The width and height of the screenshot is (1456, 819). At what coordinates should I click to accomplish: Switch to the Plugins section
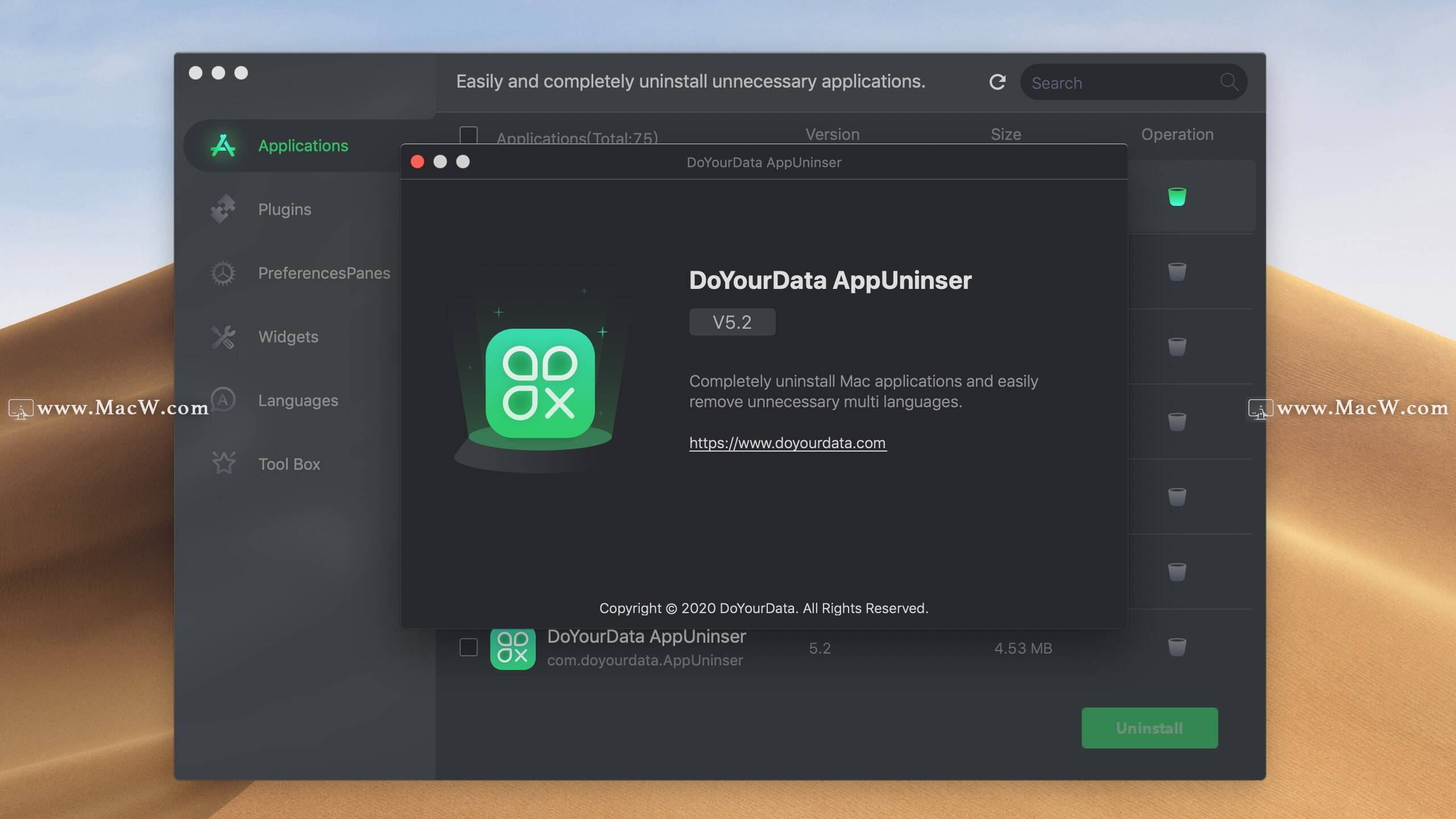tap(284, 209)
